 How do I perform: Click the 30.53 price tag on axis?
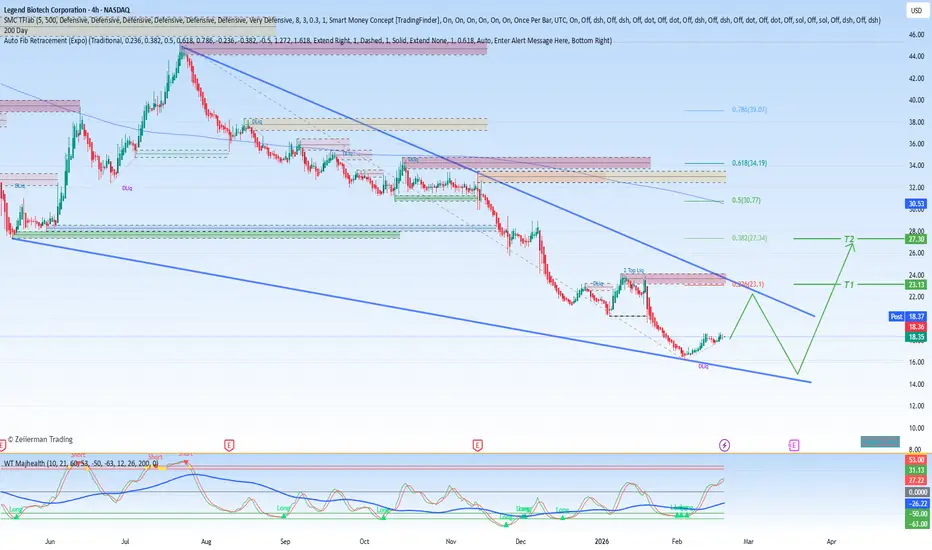coord(915,204)
